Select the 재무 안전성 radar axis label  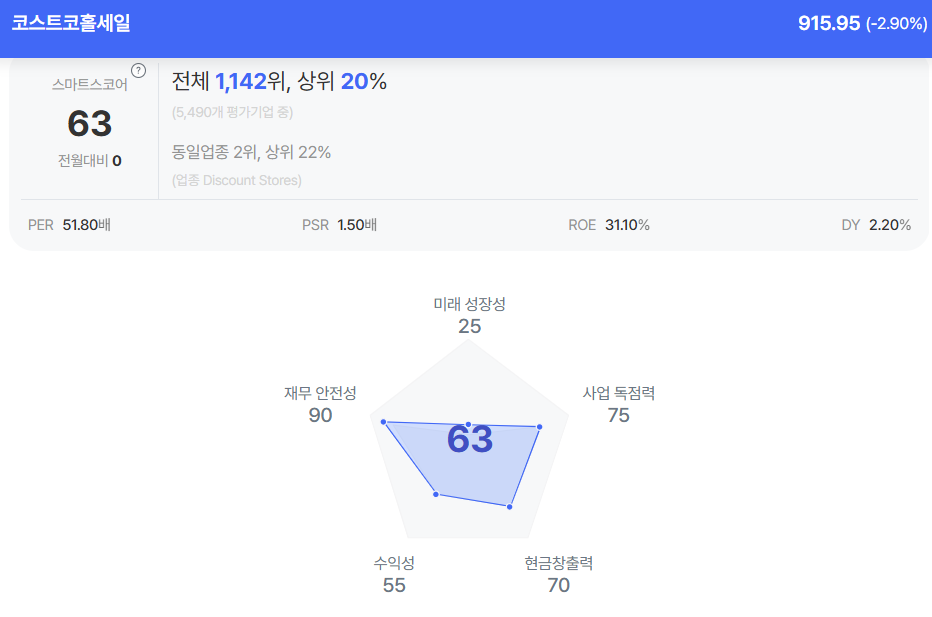coord(320,393)
